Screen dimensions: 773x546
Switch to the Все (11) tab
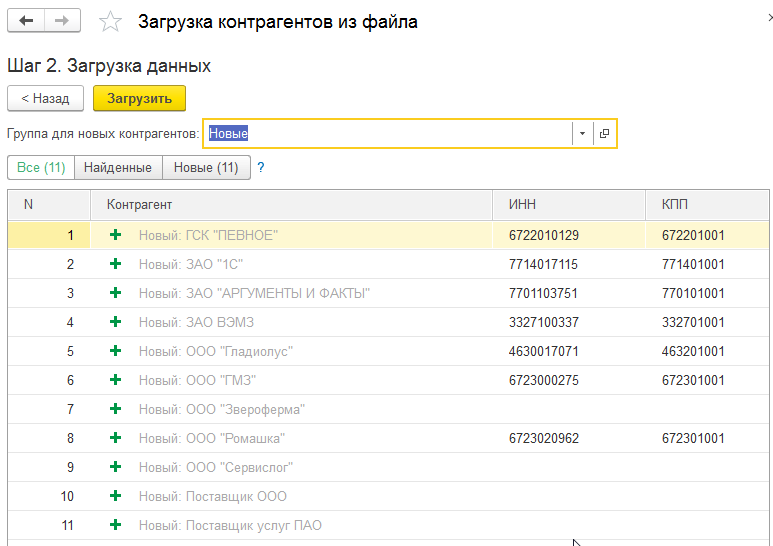coord(41,167)
